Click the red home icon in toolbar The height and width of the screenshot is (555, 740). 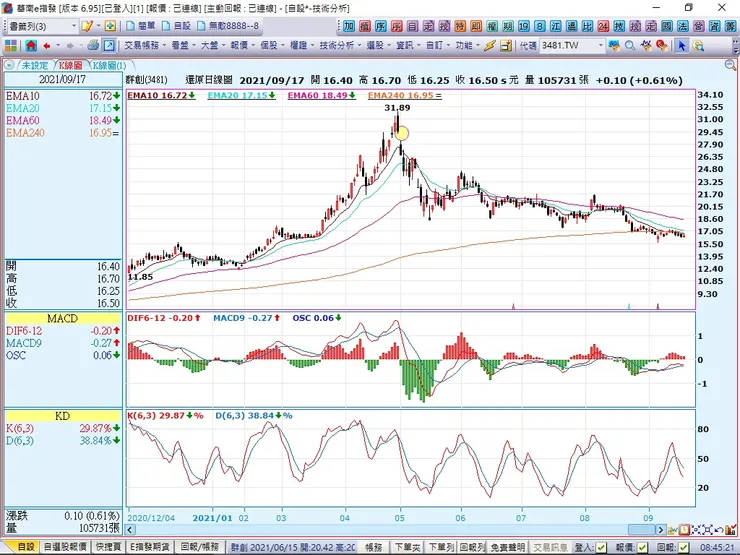[x=31, y=46]
